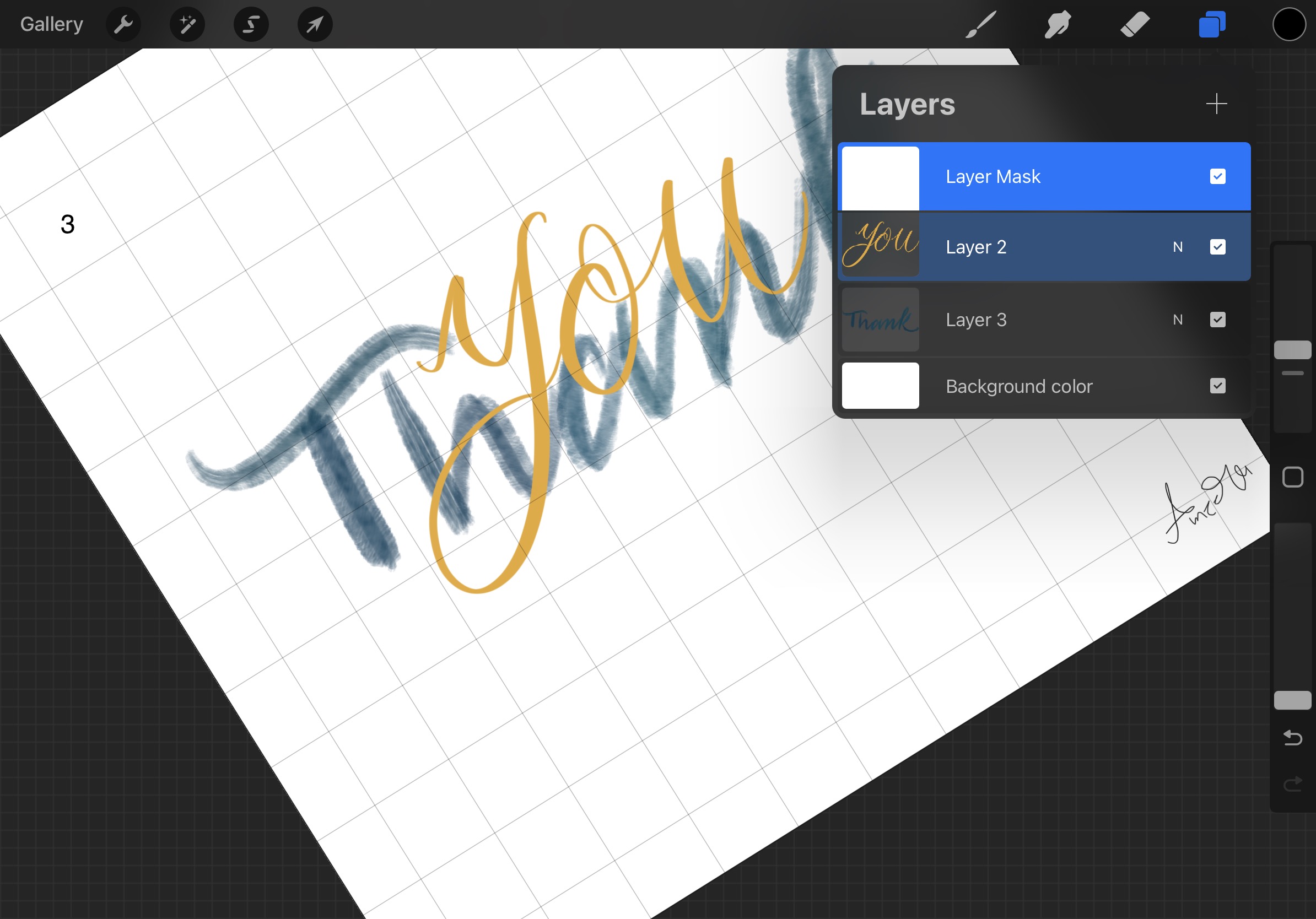The height and width of the screenshot is (919, 1316).
Task: Activate the Selection tool
Action: 251,25
